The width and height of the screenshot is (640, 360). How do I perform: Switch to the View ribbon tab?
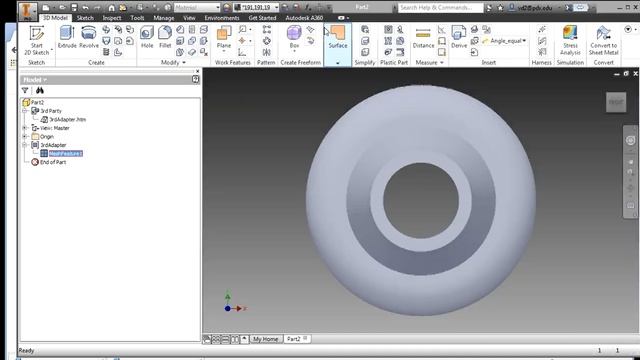tap(189, 18)
